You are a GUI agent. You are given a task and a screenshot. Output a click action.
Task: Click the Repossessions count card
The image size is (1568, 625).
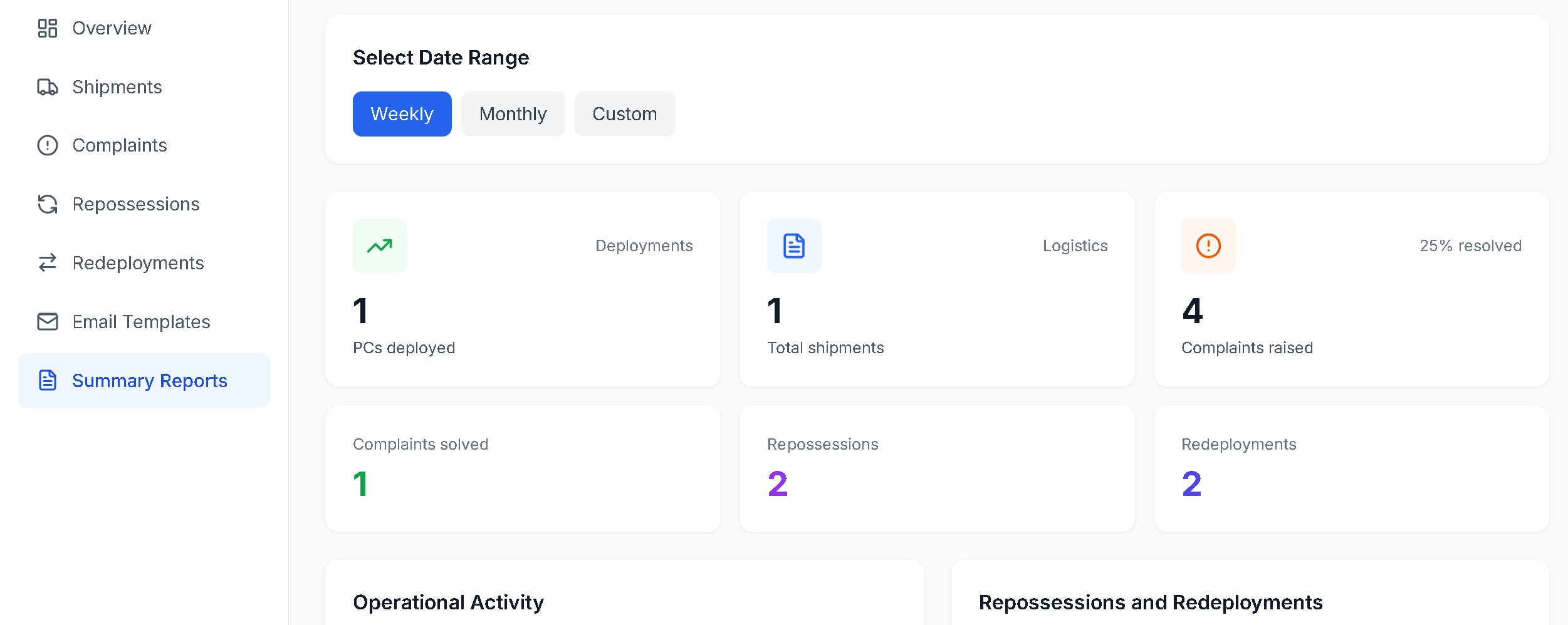point(937,468)
